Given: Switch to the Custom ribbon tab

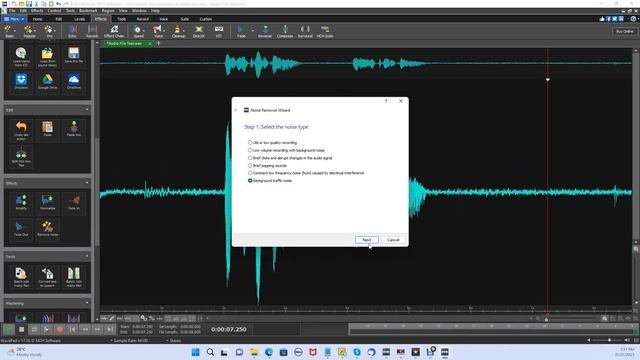Looking at the screenshot, I should pos(205,19).
